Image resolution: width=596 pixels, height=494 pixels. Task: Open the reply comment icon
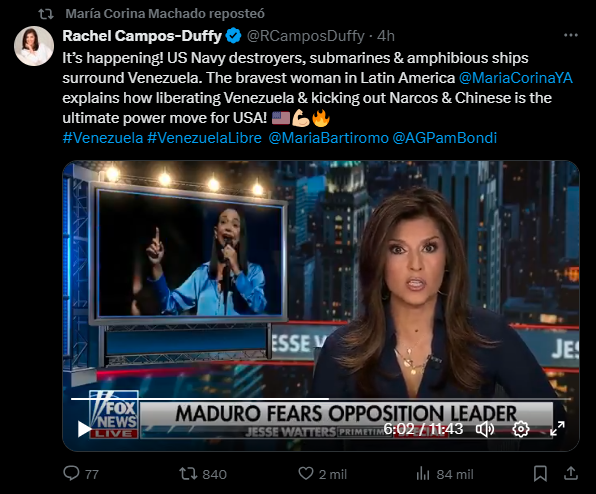click(x=71, y=473)
